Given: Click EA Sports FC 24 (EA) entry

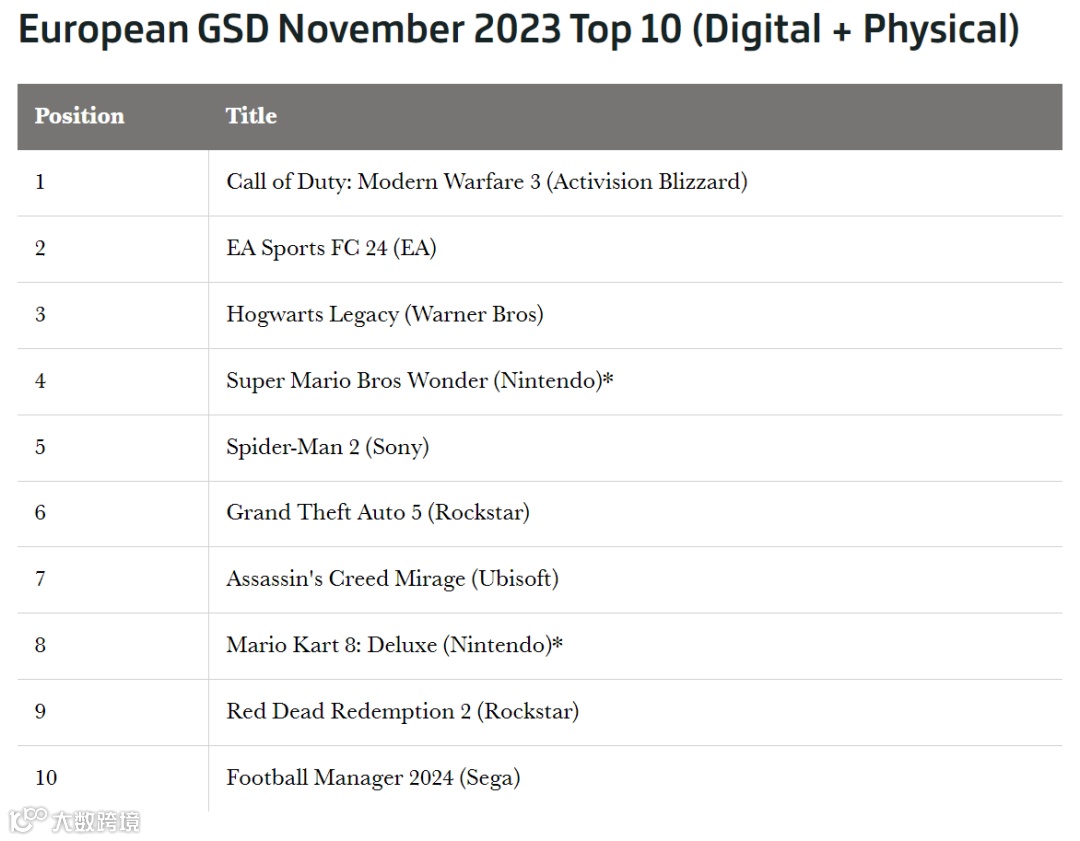Looking at the screenshot, I should (331, 248).
